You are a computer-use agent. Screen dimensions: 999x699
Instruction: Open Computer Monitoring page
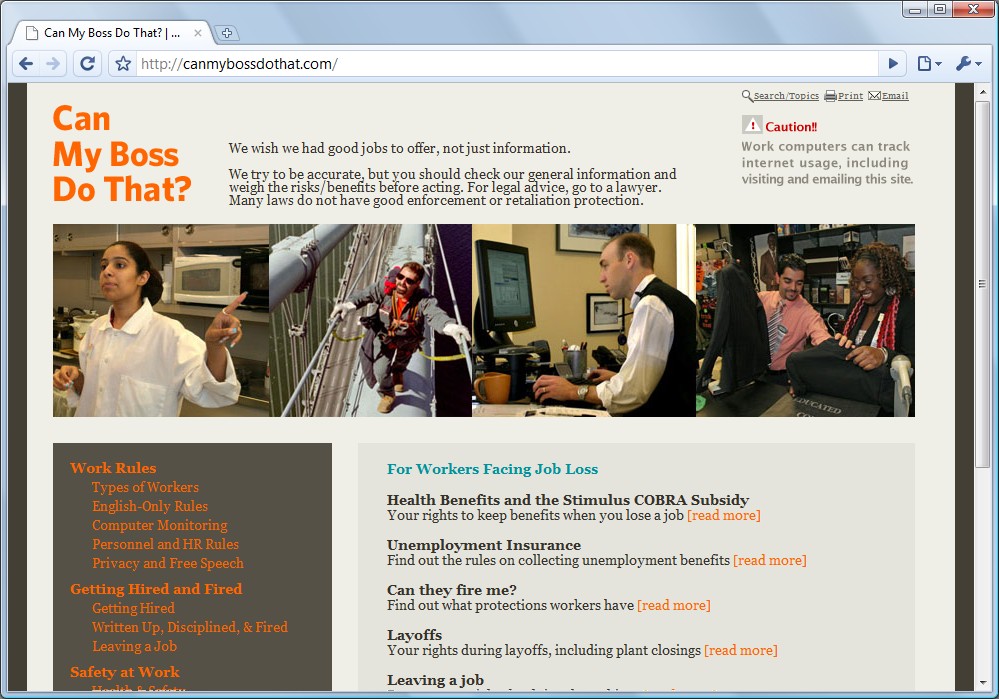pos(159,526)
